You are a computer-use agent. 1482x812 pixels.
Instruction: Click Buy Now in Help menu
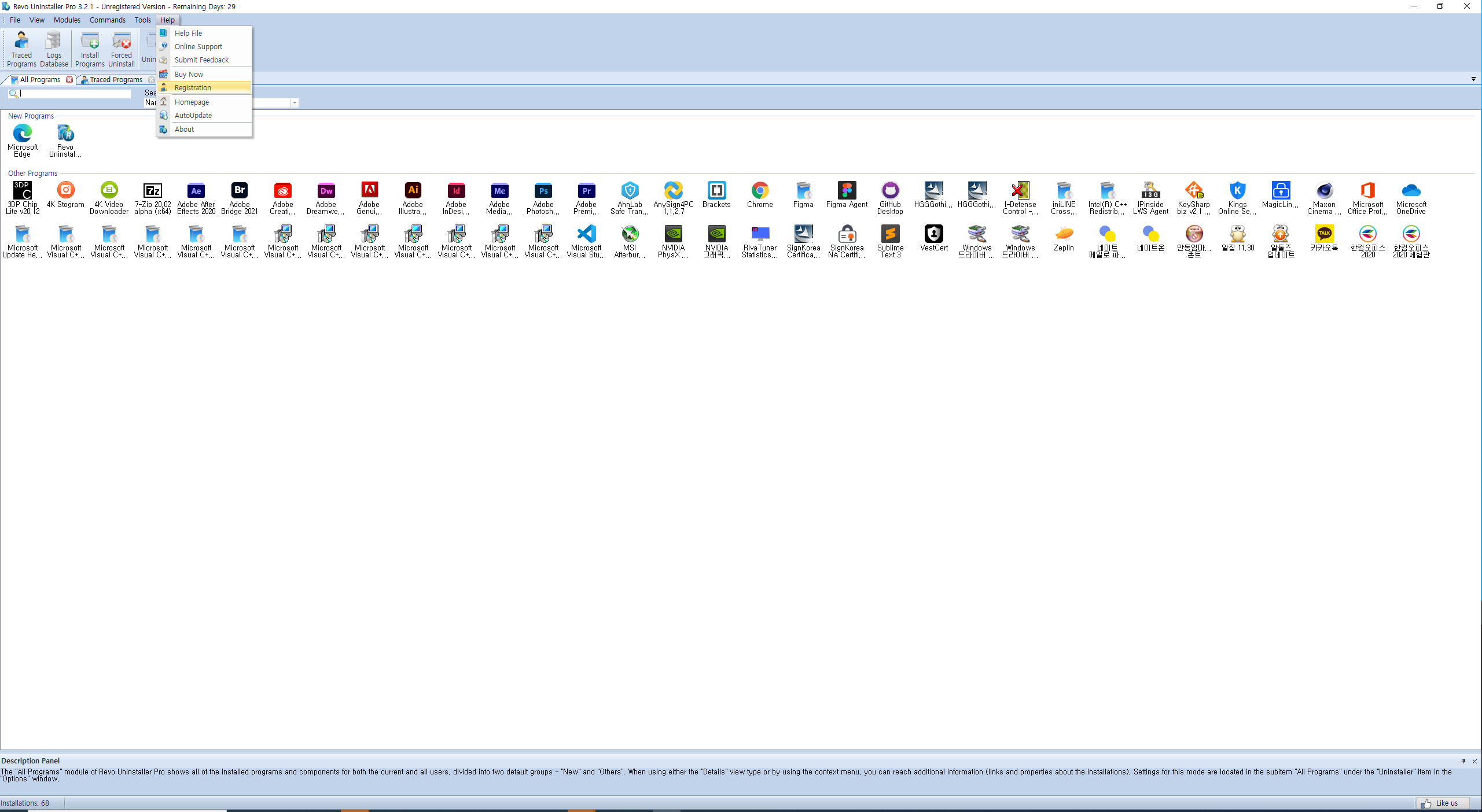pyautogui.click(x=204, y=74)
